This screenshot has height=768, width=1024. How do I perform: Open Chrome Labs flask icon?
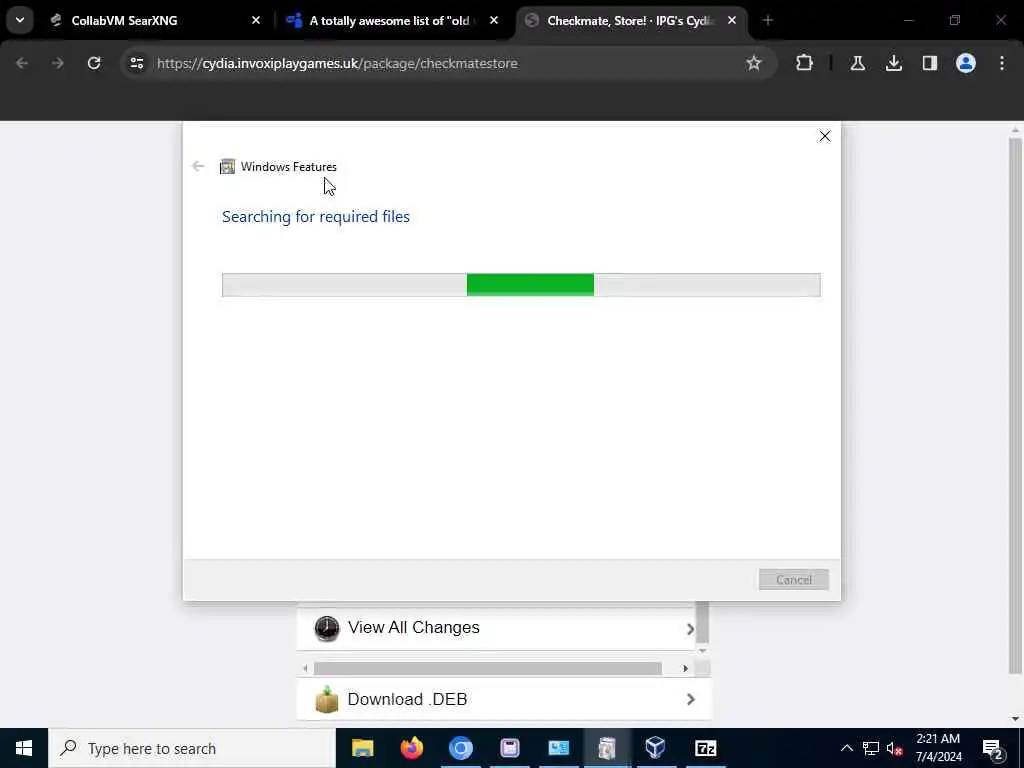(857, 63)
